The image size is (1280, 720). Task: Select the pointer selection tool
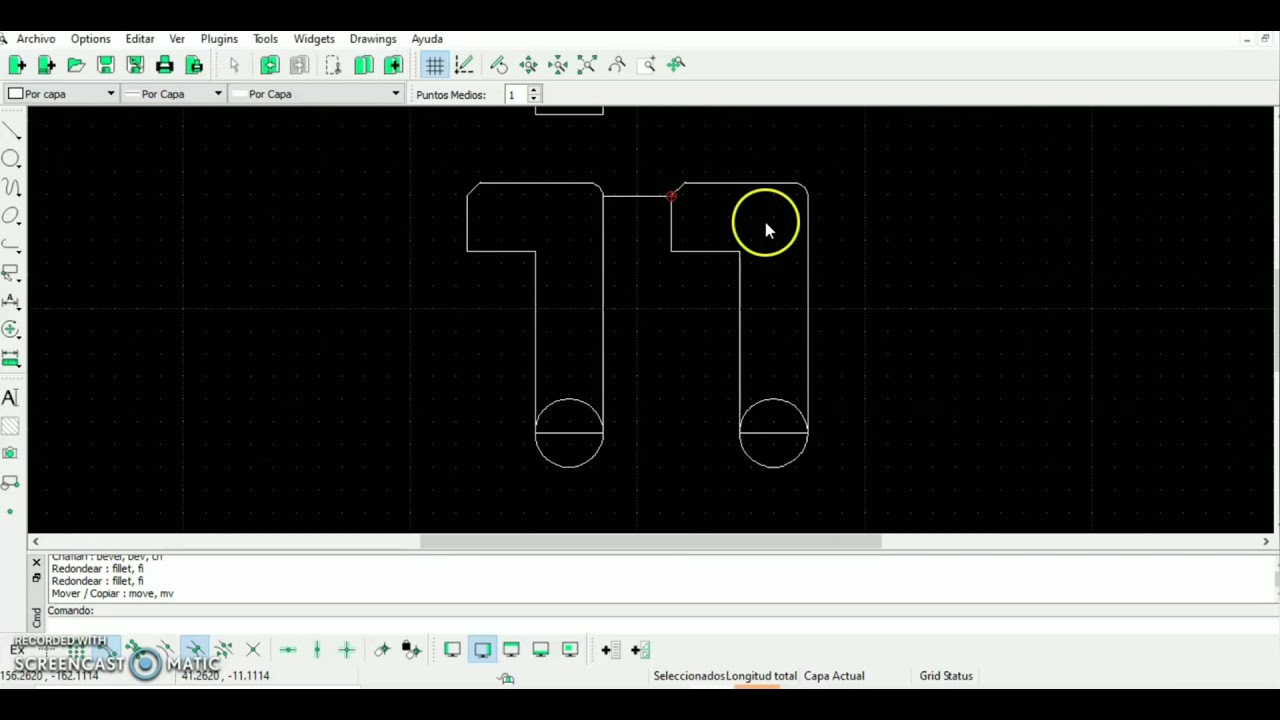[234, 65]
